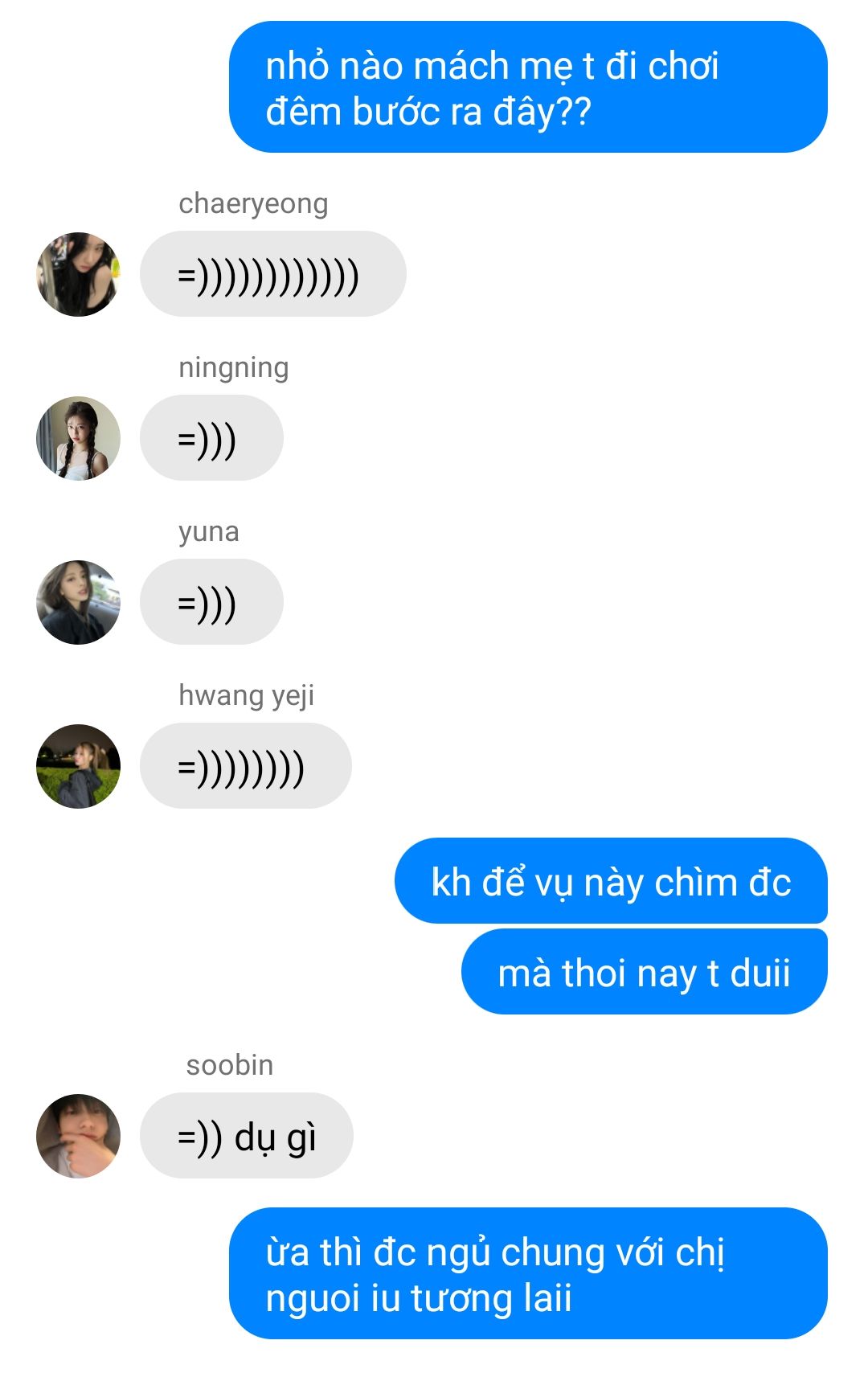868x1373 pixels.
Task: Tap yuna's '=)))' reply bubble
Action: tap(211, 602)
